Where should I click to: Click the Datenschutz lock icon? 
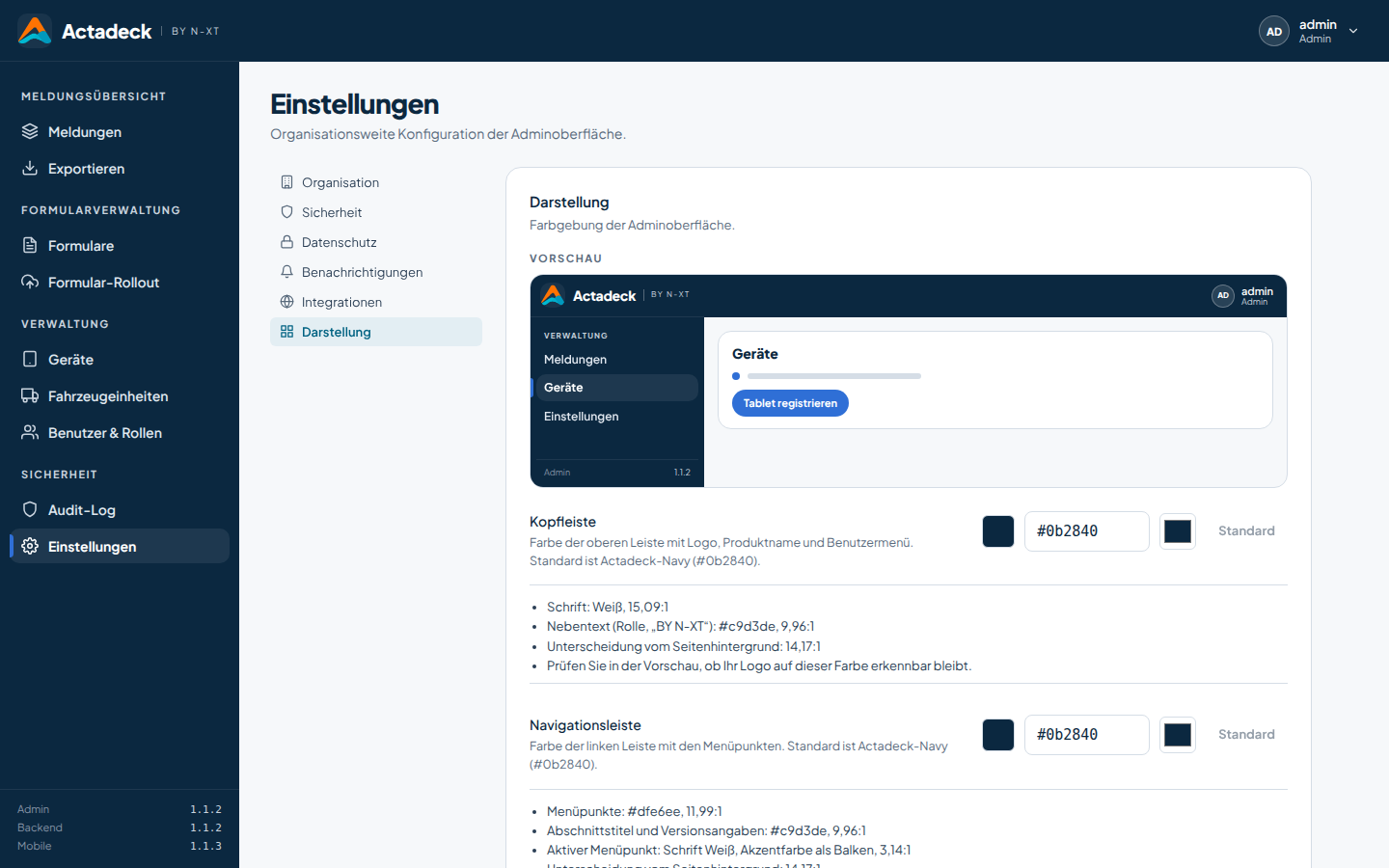[x=286, y=242]
